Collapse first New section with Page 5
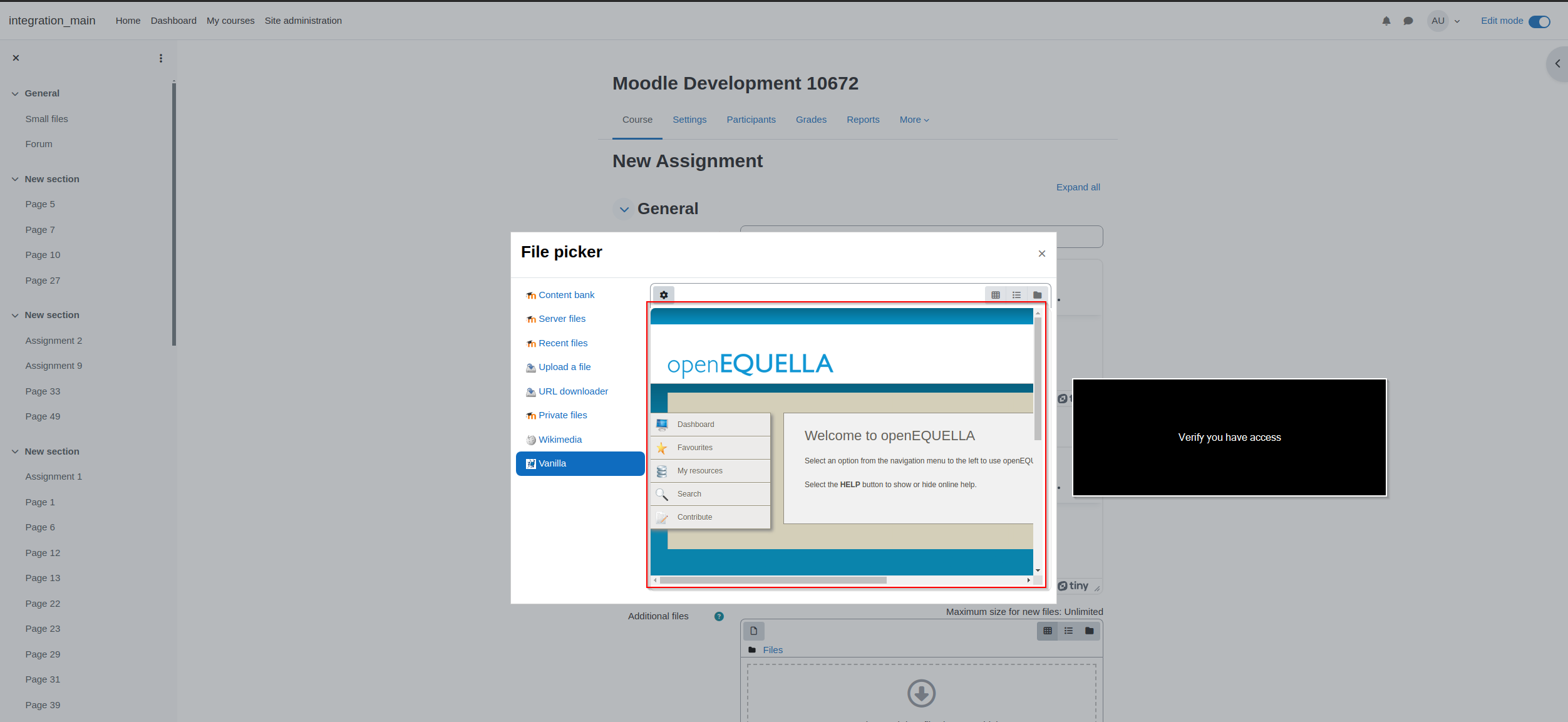 pyautogui.click(x=15, y=179)
